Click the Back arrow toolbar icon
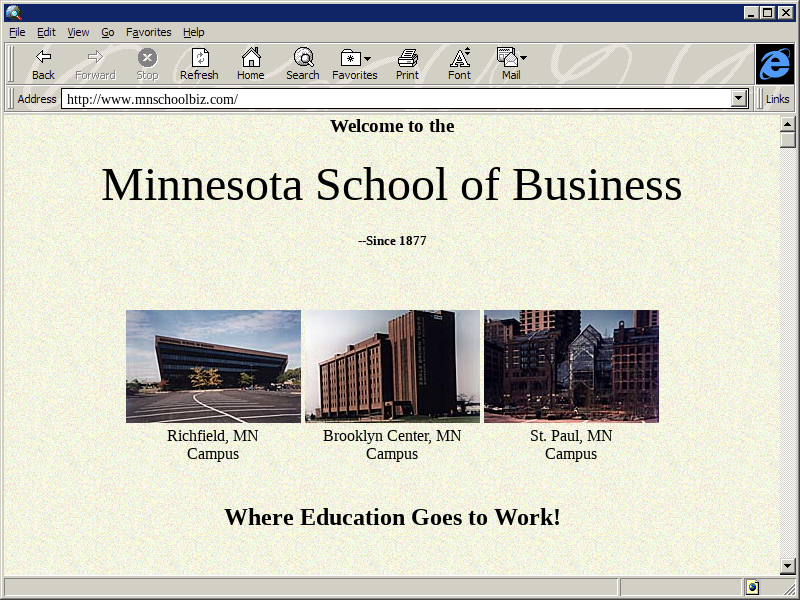 click(x=43, y=58)
